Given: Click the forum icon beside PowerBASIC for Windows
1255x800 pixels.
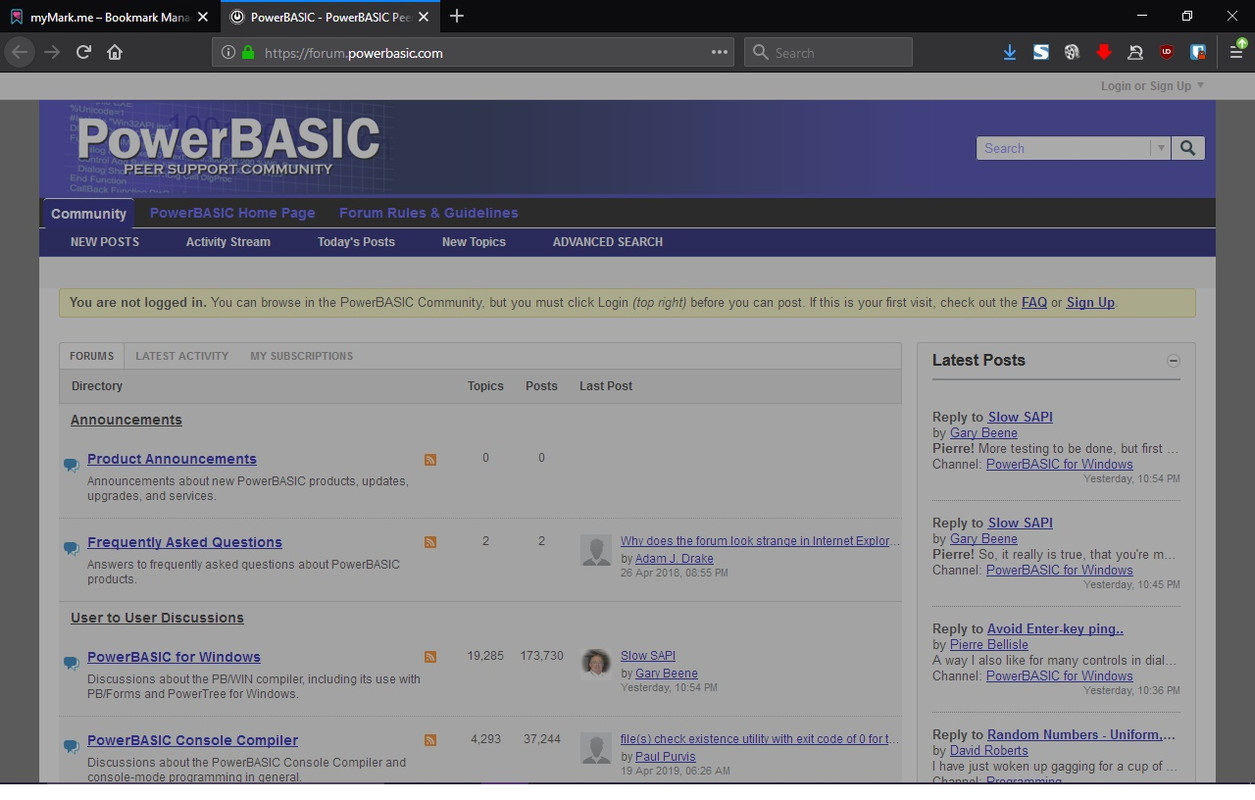Looking at the screenshot, I should click(x=71, y=663).
